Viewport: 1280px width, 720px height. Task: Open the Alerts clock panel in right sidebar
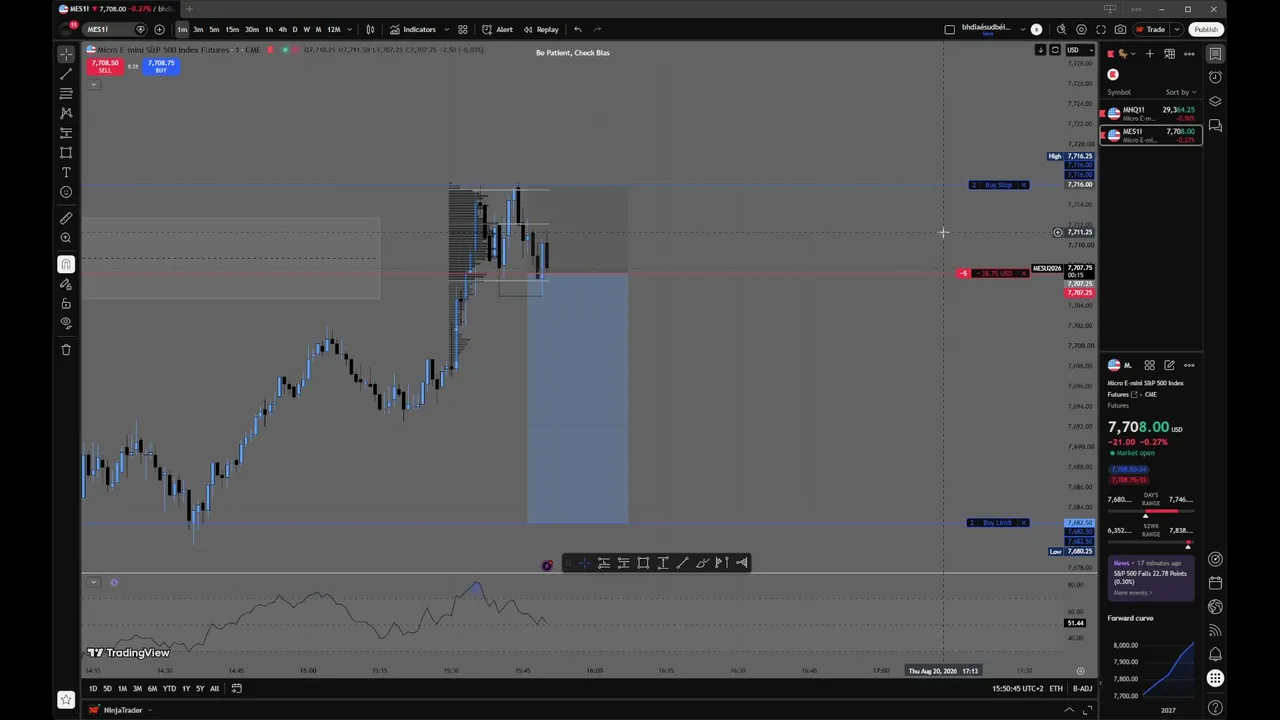pos(1215,77)
